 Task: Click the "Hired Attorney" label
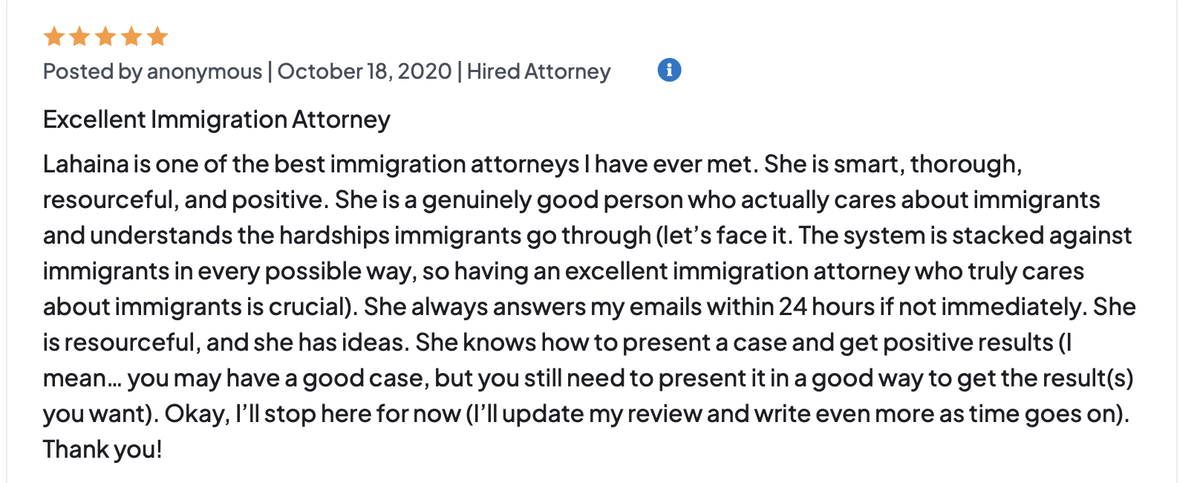click(x=539, y=72)
